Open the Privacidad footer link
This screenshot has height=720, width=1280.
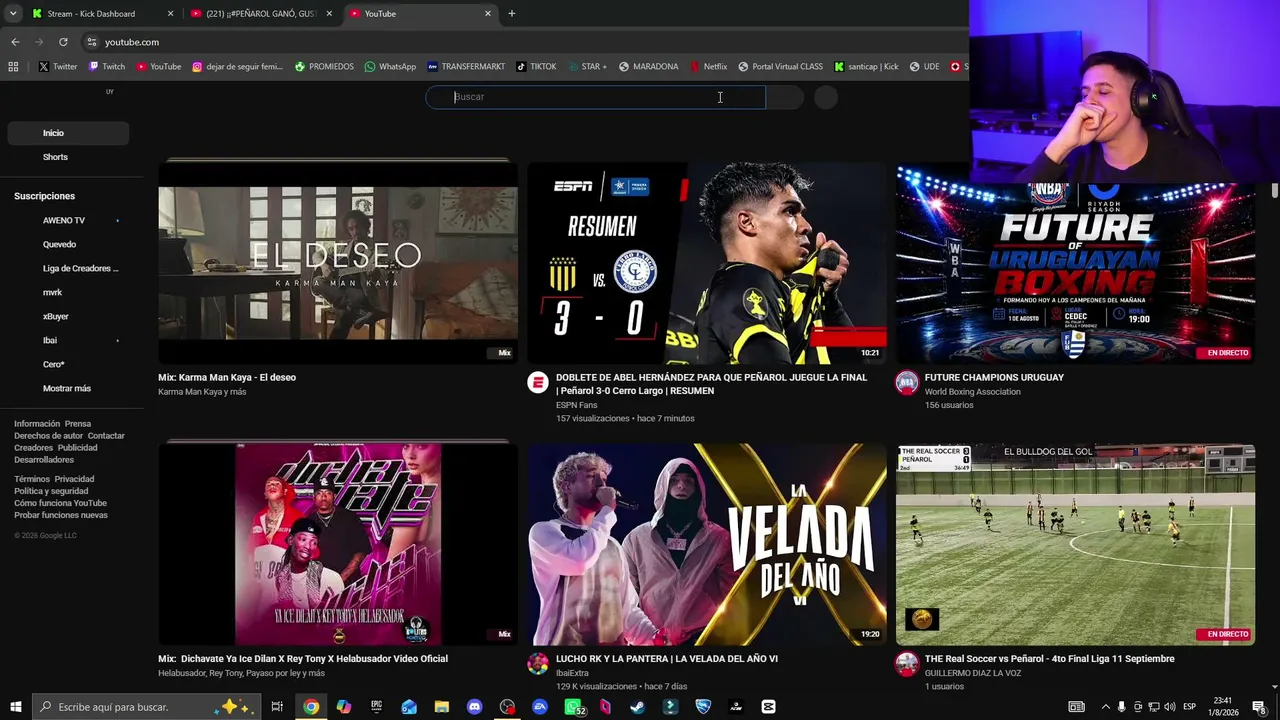point(74,479)
